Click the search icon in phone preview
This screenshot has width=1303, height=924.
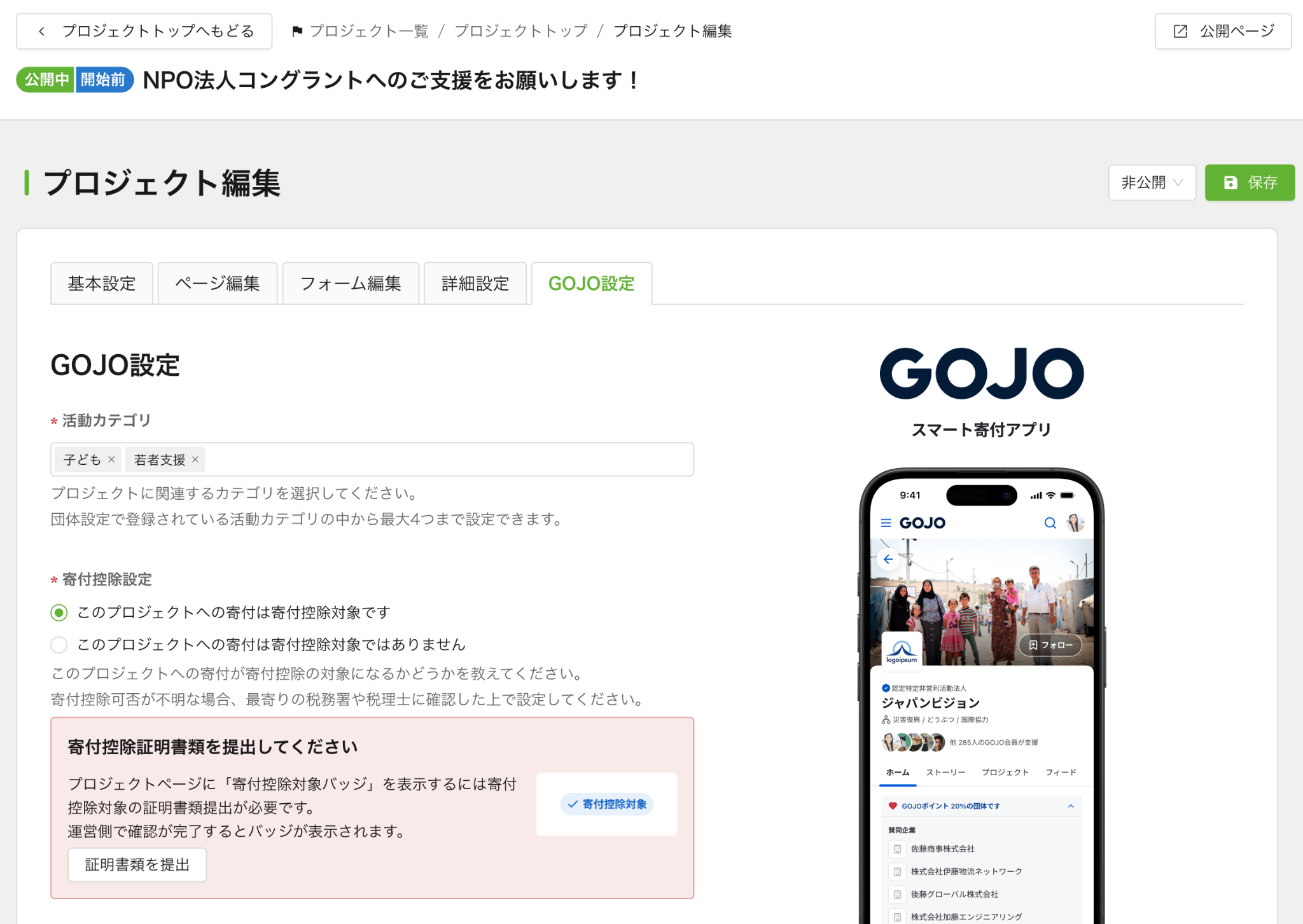[1050, 523]
